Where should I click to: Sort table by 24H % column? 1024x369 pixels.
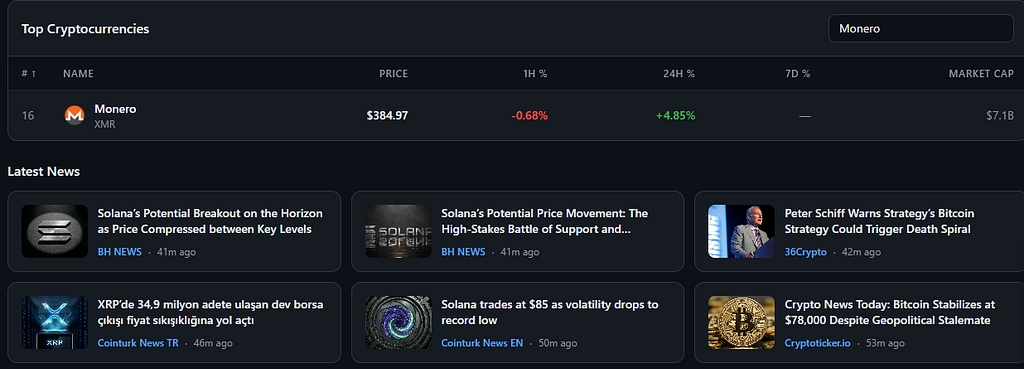679,74
